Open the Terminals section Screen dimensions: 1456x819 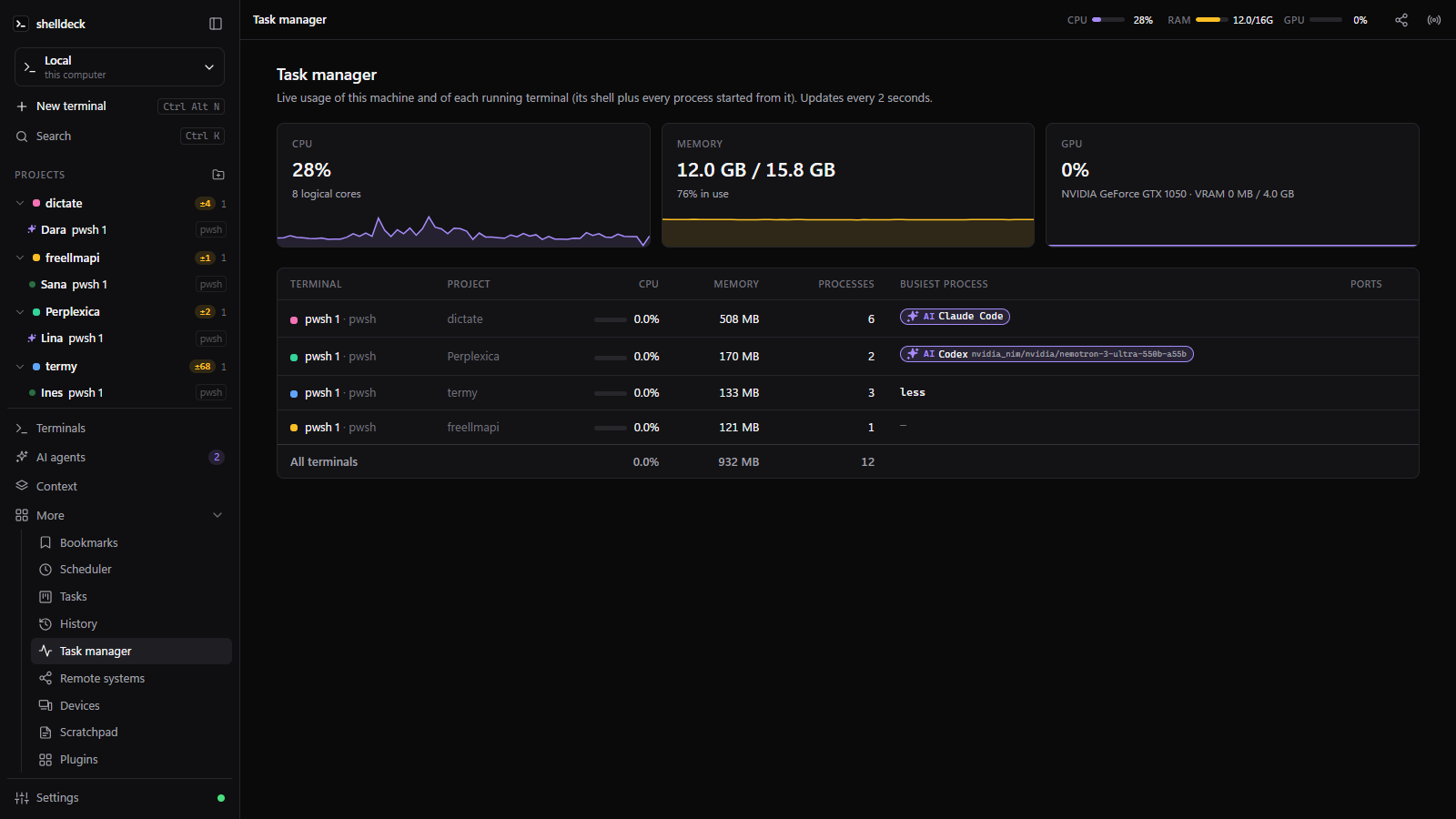[119, 428]
